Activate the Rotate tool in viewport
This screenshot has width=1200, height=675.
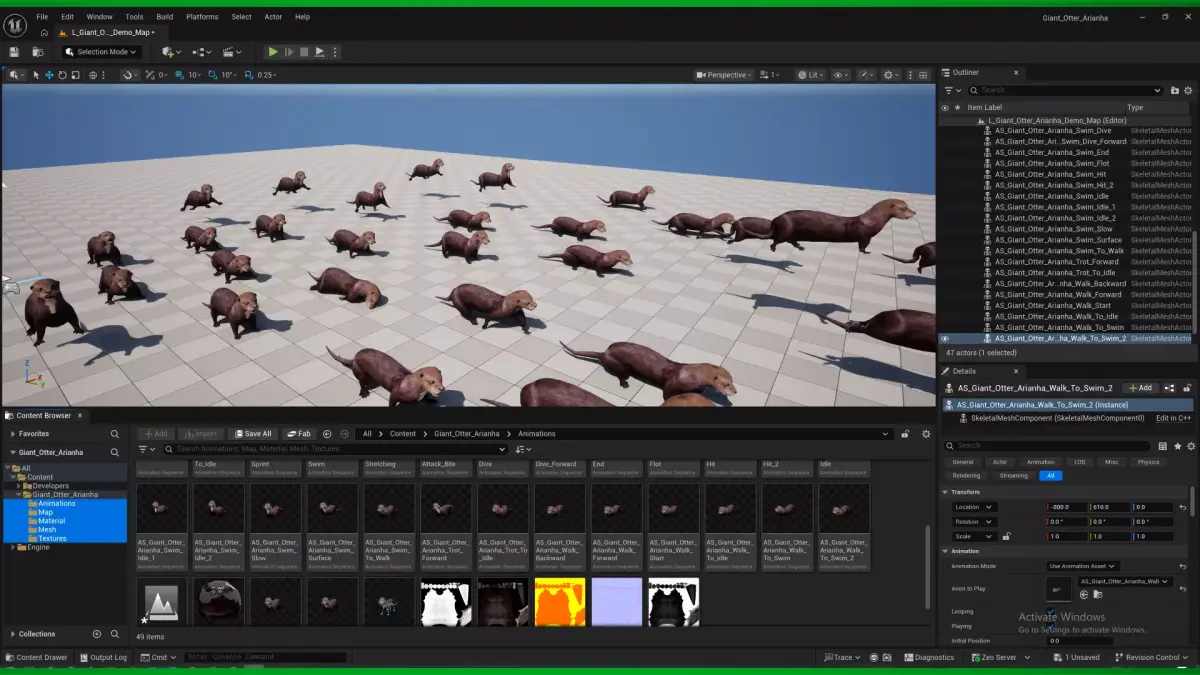62,75
